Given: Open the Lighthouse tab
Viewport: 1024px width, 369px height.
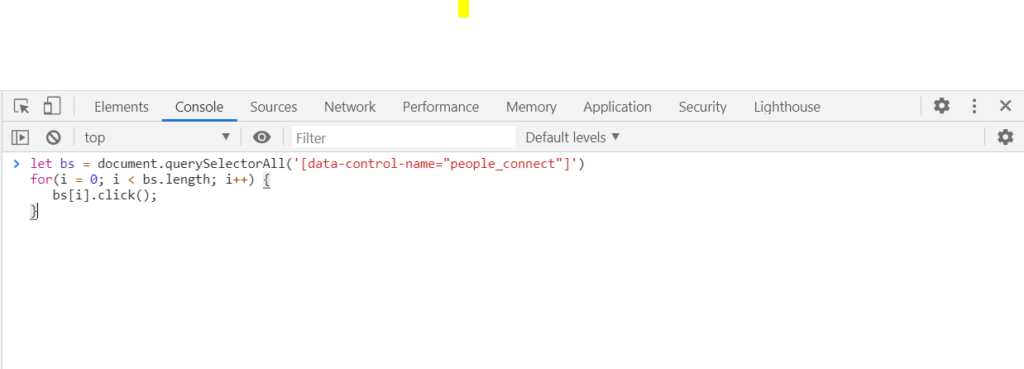Looking at the screenshot, I should tap(787, 107).
